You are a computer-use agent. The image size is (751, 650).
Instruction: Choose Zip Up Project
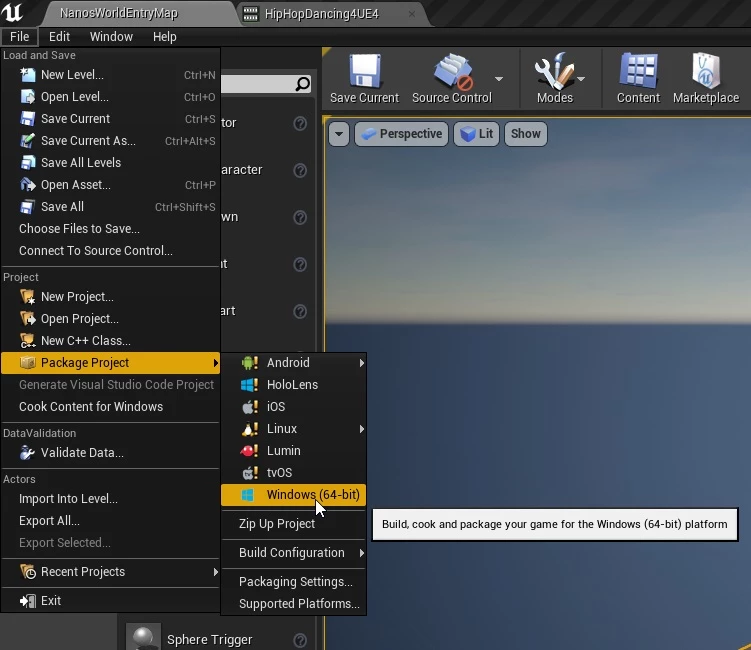[294, 524]
